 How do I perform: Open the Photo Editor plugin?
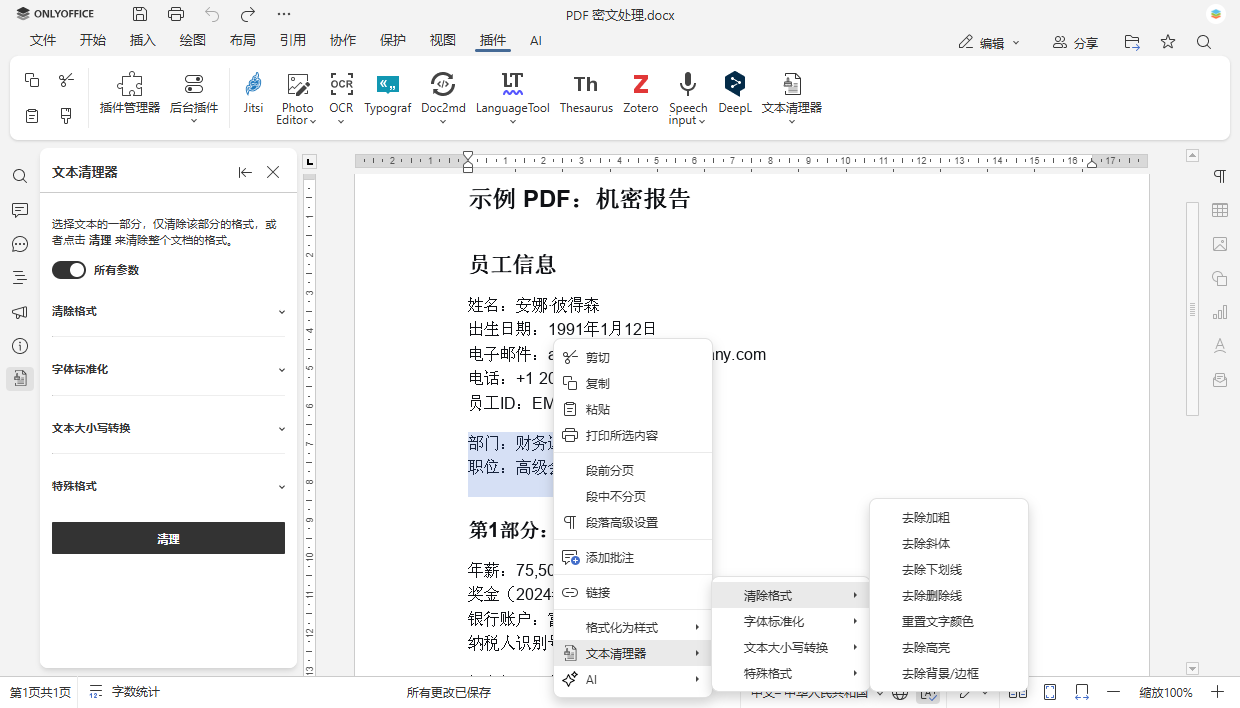pyautogui.click(x=296, y=96)
